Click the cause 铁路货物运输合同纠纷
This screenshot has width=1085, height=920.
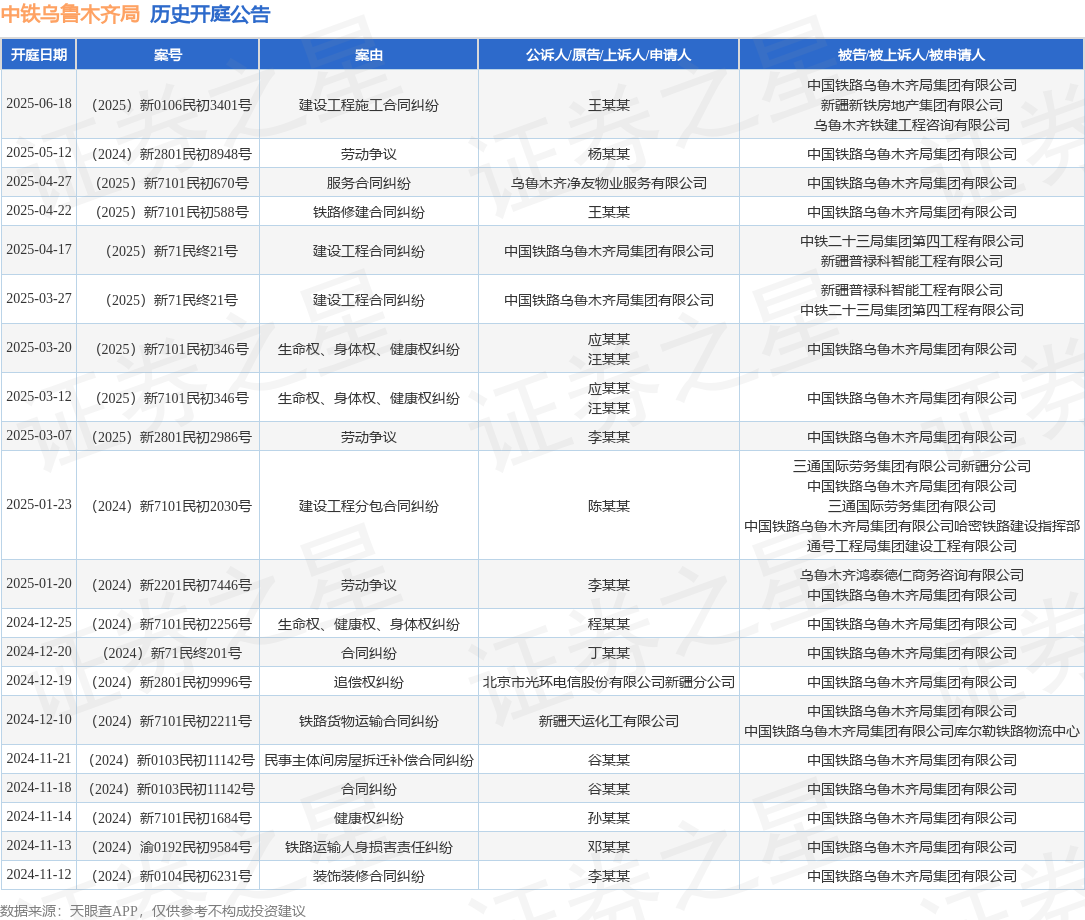[x=369, y=721]
